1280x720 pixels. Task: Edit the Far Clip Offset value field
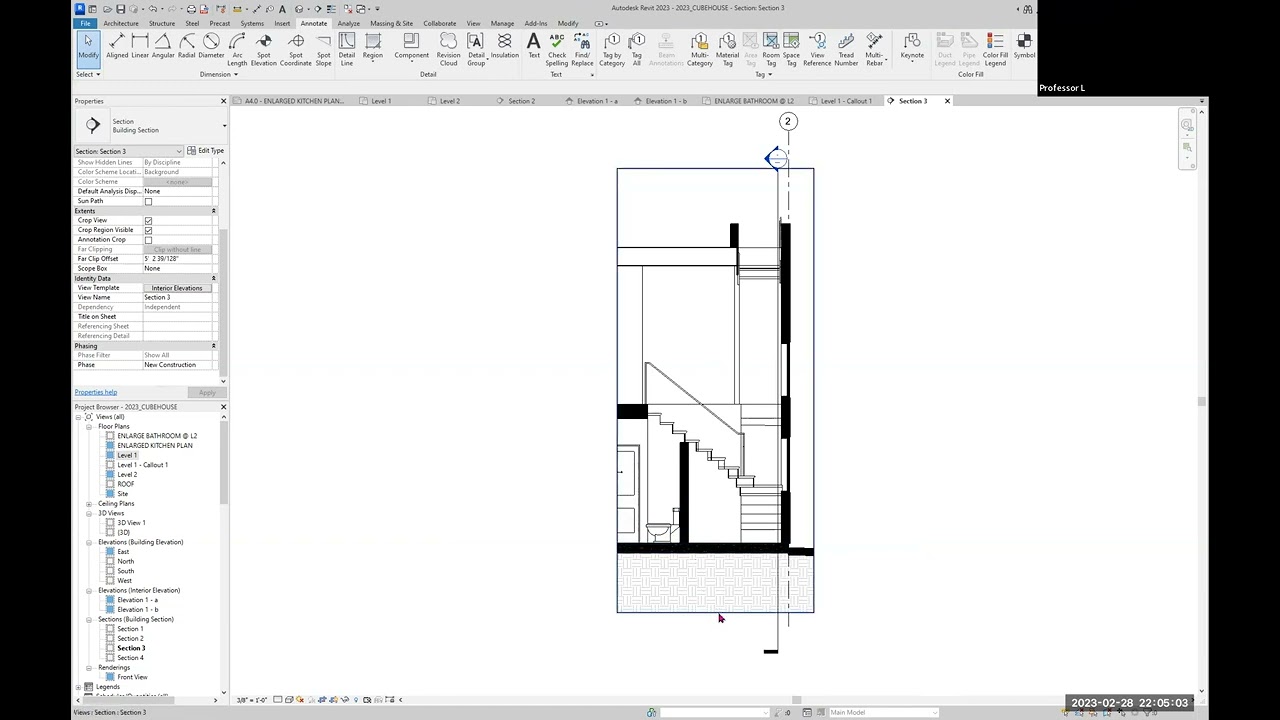tap(178, 259)
